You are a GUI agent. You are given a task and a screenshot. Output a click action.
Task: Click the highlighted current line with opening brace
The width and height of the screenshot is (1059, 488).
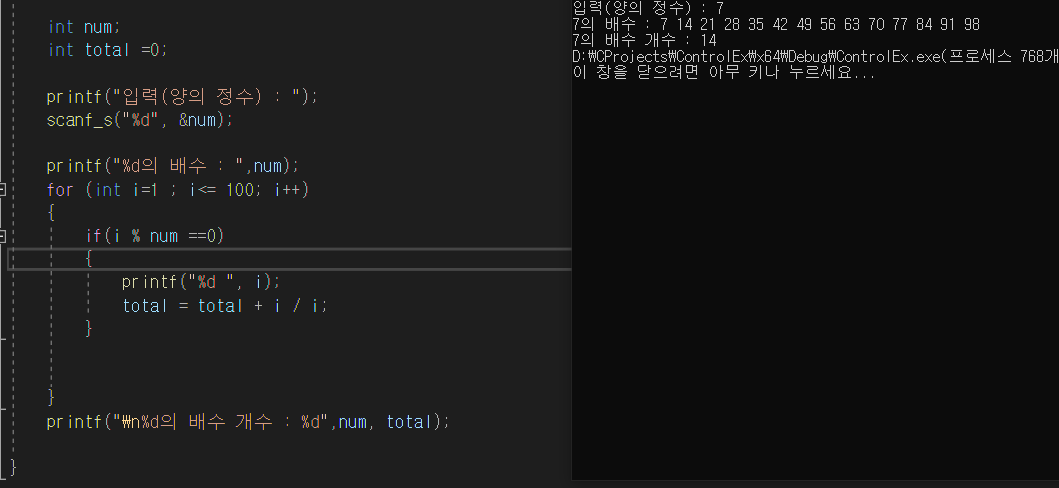pyautogui.click(x=289, y=259)
